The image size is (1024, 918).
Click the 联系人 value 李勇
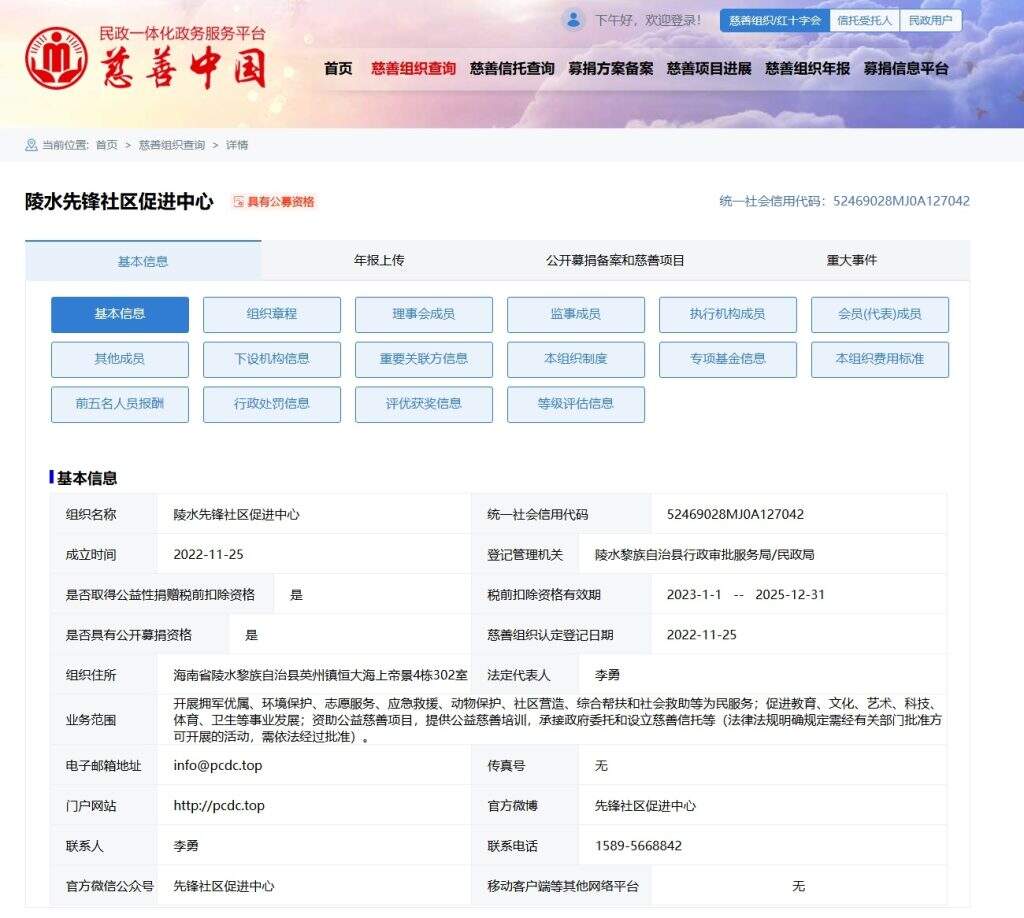click(x=186, y=846)
